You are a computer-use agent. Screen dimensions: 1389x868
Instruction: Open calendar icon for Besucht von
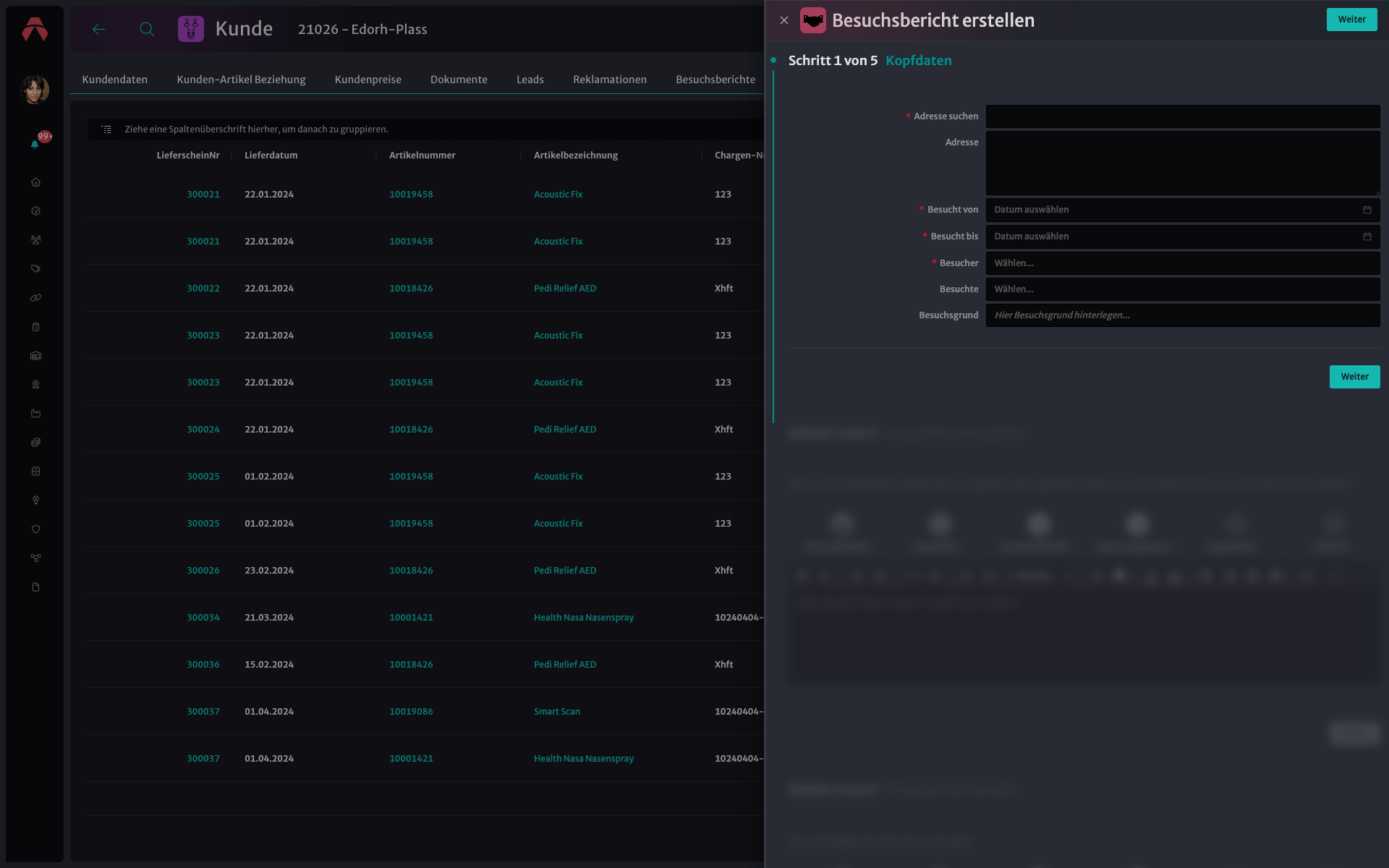1367,210
